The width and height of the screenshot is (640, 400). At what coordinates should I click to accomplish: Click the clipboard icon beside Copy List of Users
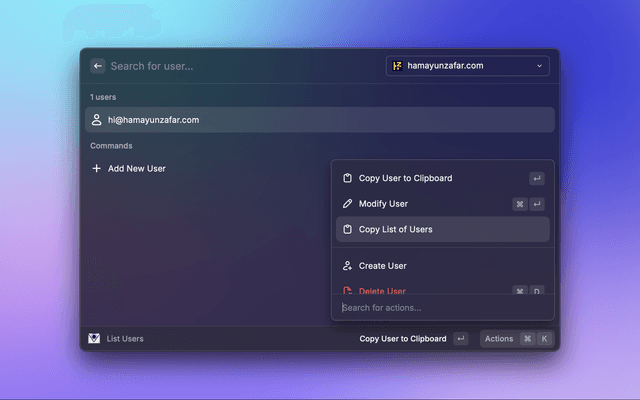click(347, 229)
